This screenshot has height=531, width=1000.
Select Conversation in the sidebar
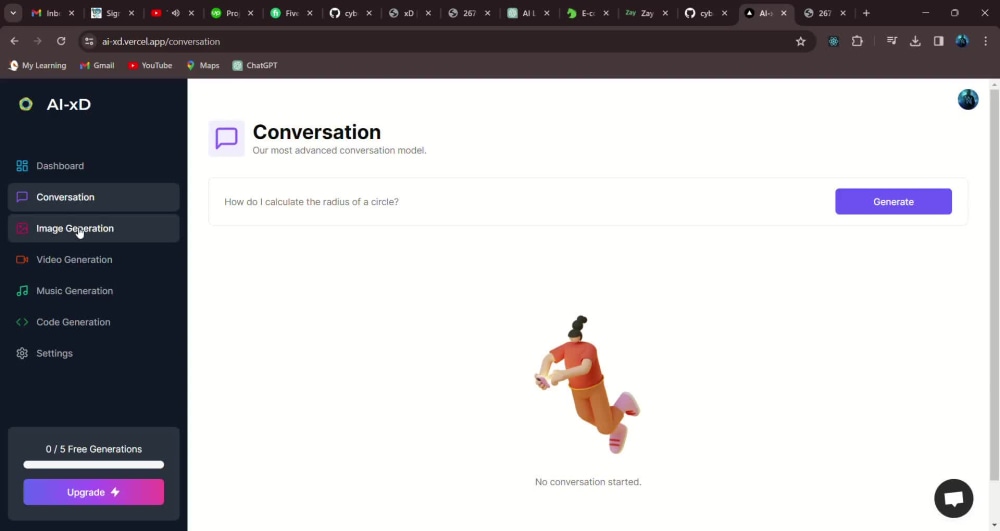click(93, 197)
